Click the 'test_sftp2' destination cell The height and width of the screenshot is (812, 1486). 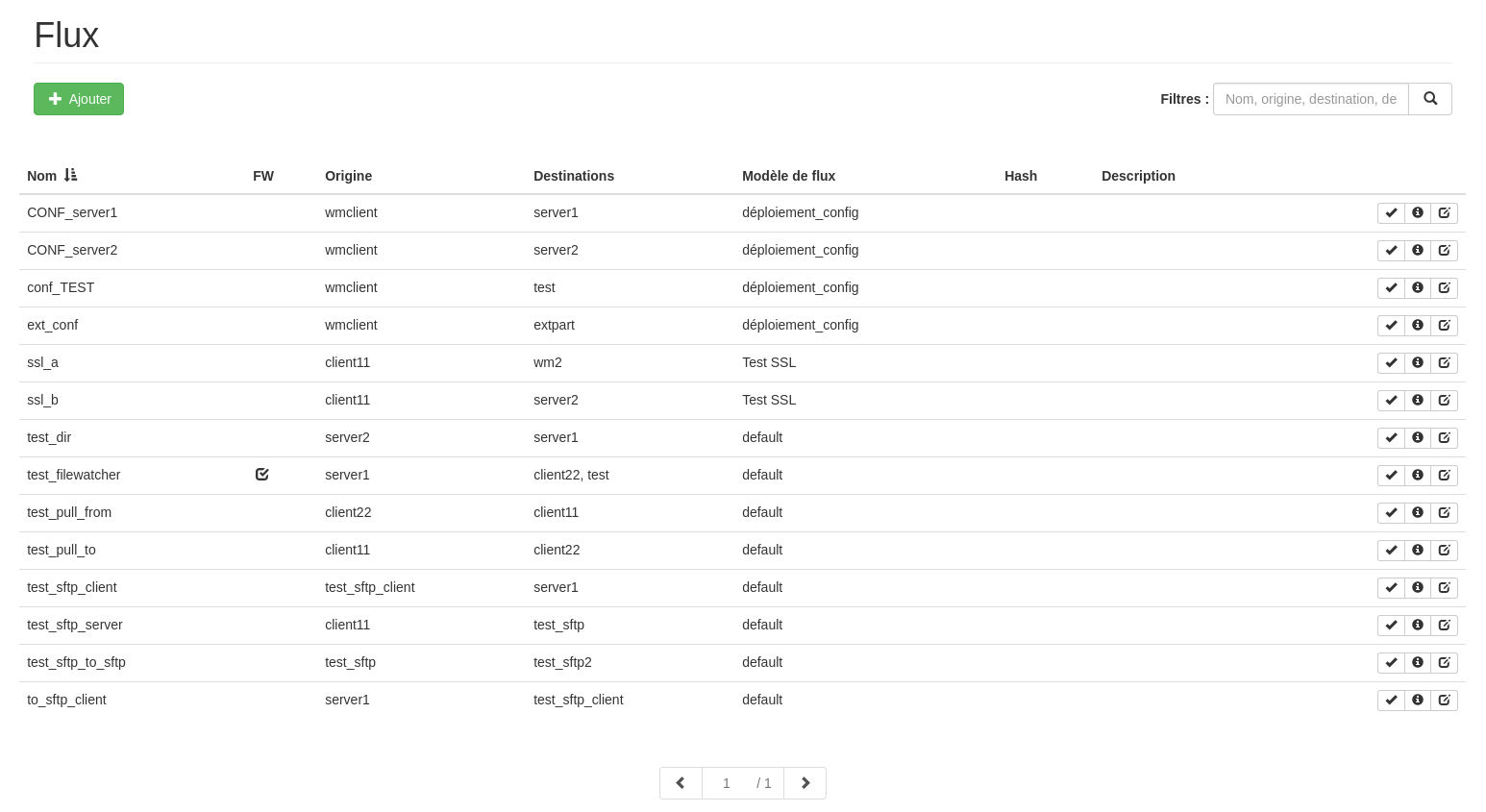[563, 662]
